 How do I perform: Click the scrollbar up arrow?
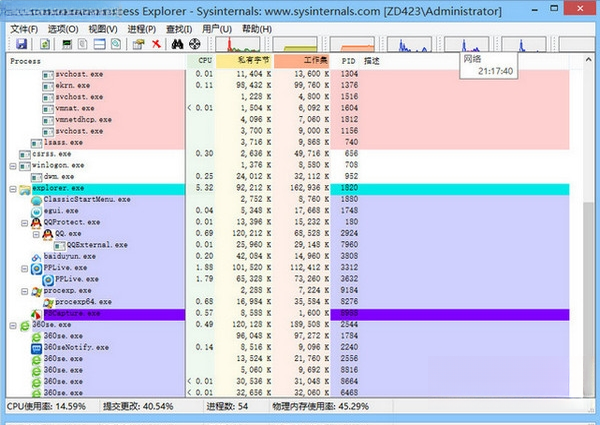pos(589,59)
